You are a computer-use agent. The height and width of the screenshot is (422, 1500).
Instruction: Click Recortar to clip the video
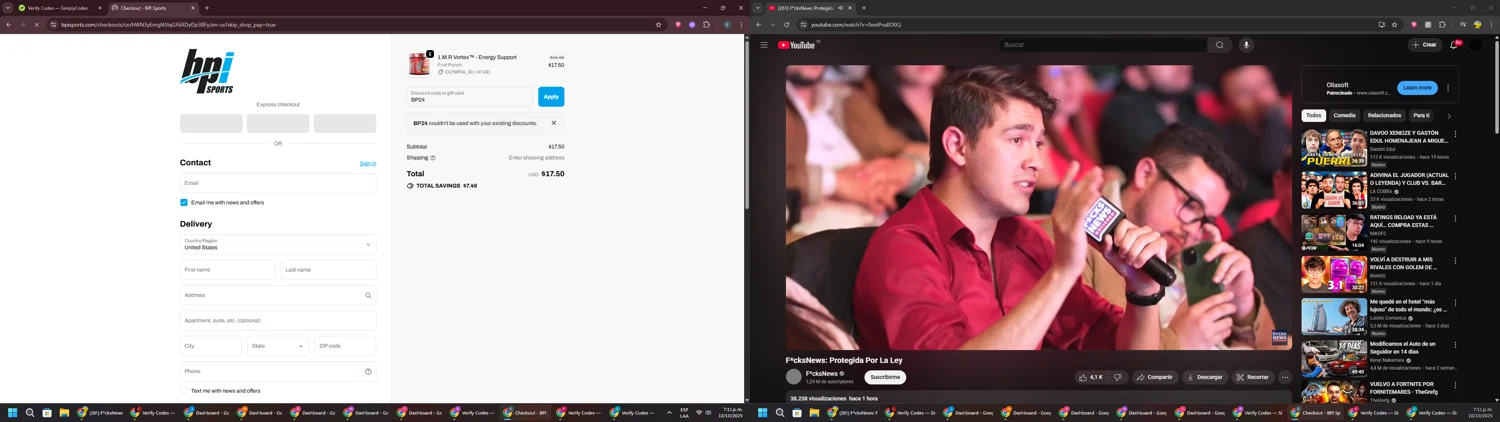tap(1252, 377)
